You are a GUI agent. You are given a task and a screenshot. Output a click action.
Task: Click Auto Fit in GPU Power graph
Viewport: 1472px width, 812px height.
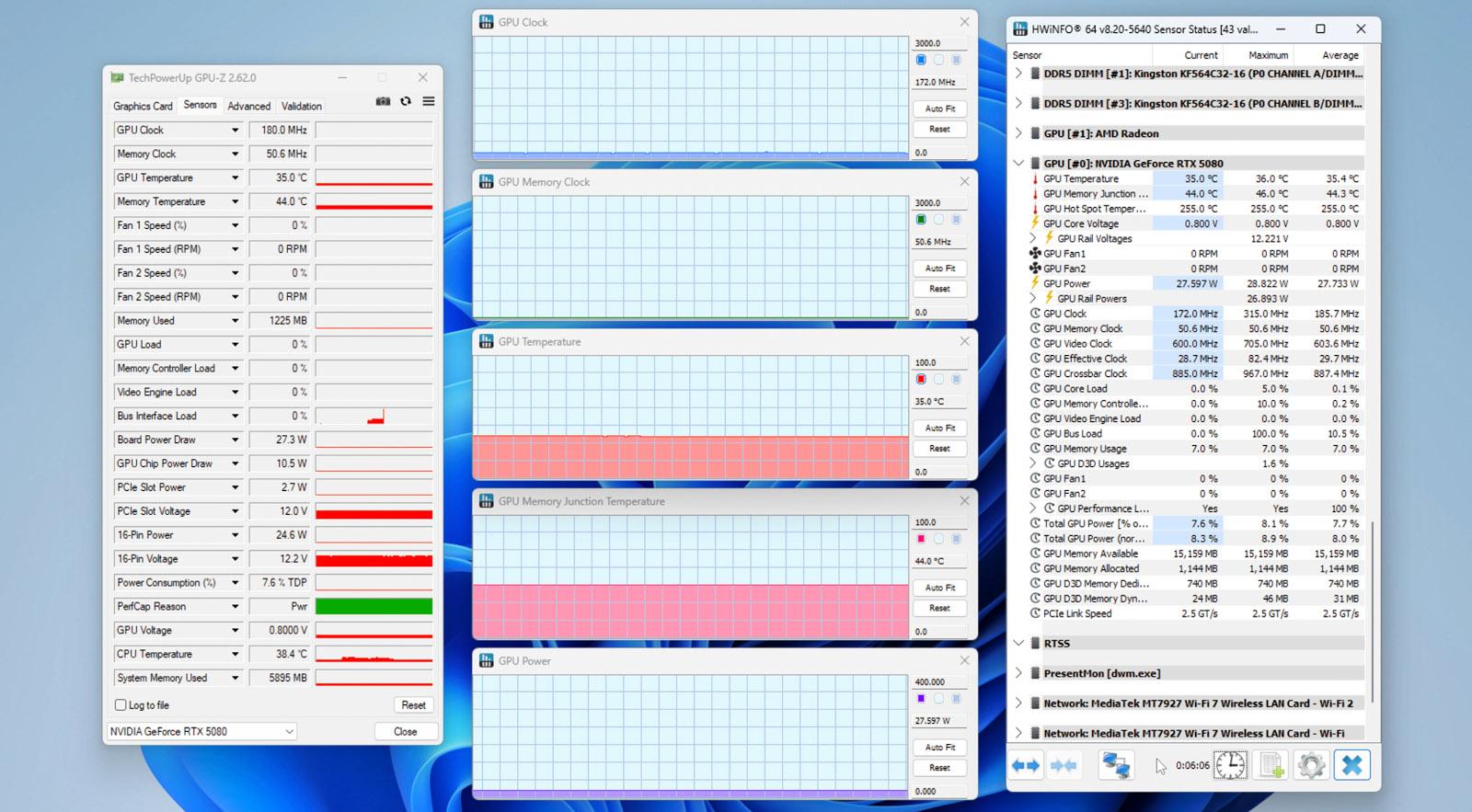(939, 748)
